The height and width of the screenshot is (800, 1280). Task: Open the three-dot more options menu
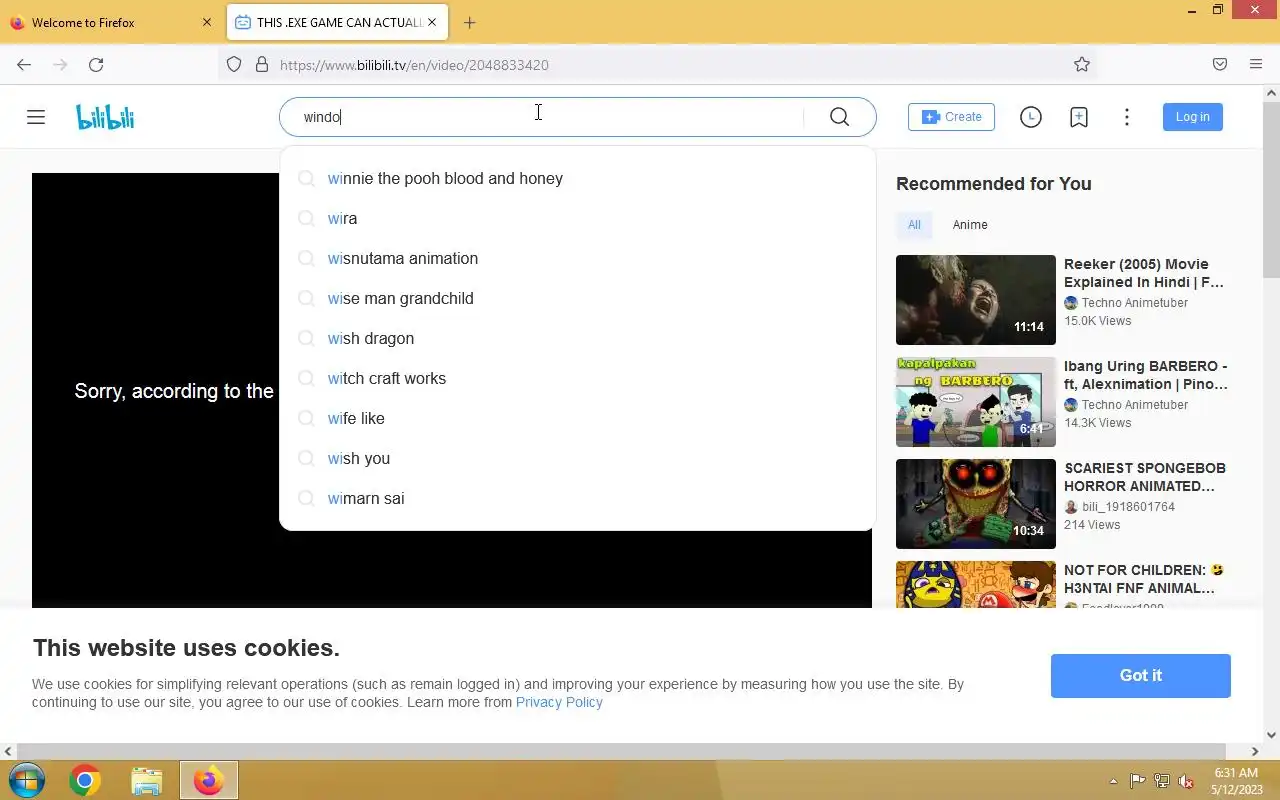coord(1126,117)
